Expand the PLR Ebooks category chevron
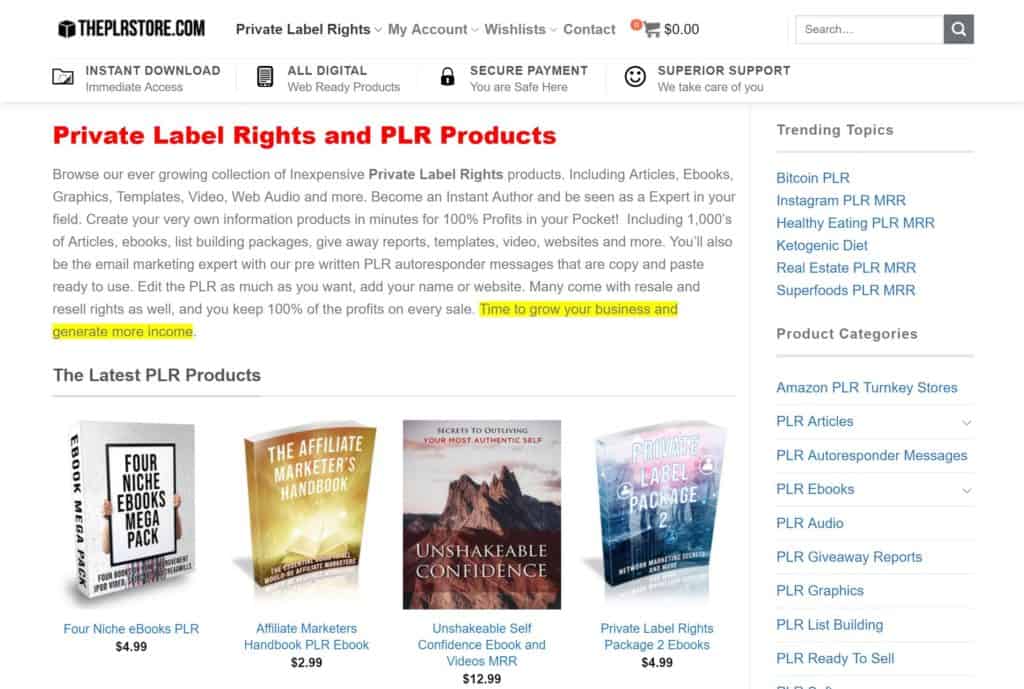The width and height of the screenshot is (1024, 689). 966,490
